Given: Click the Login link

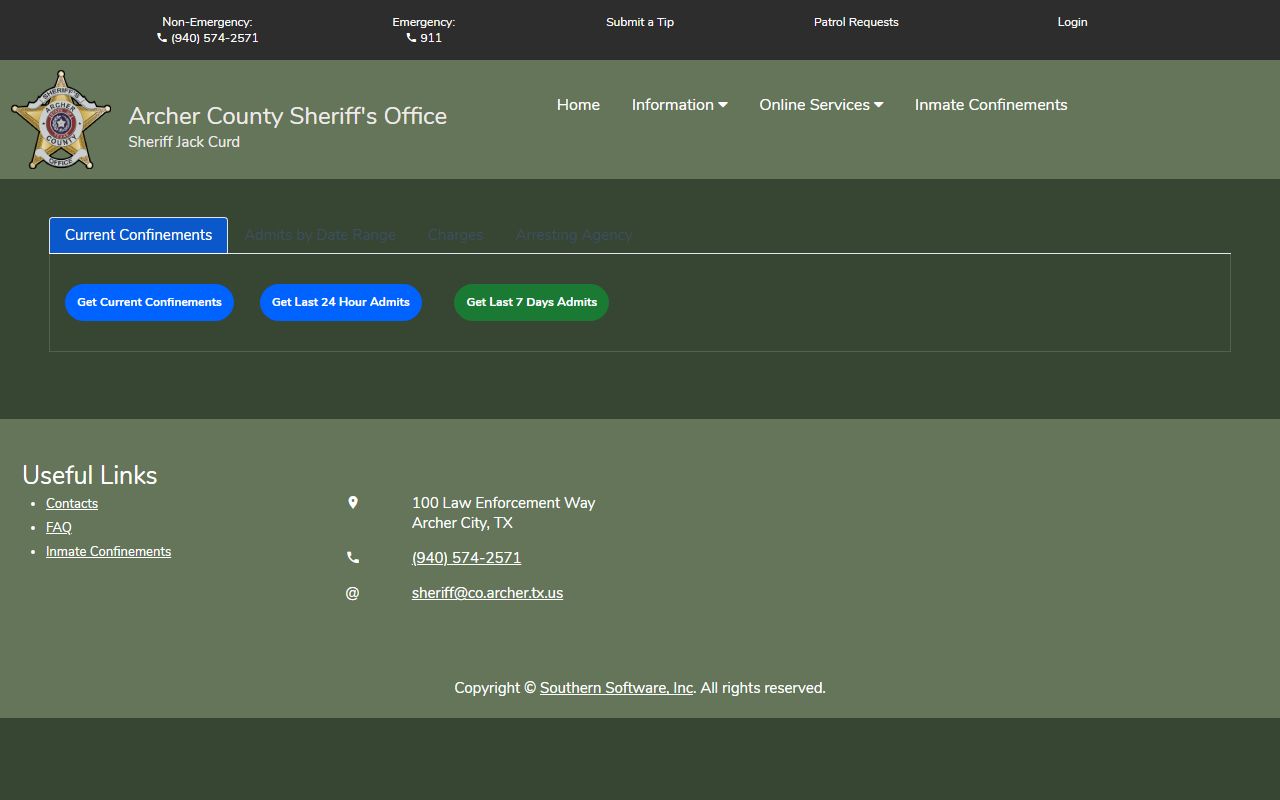Looking at the screenshot, I should point(1072,22).
